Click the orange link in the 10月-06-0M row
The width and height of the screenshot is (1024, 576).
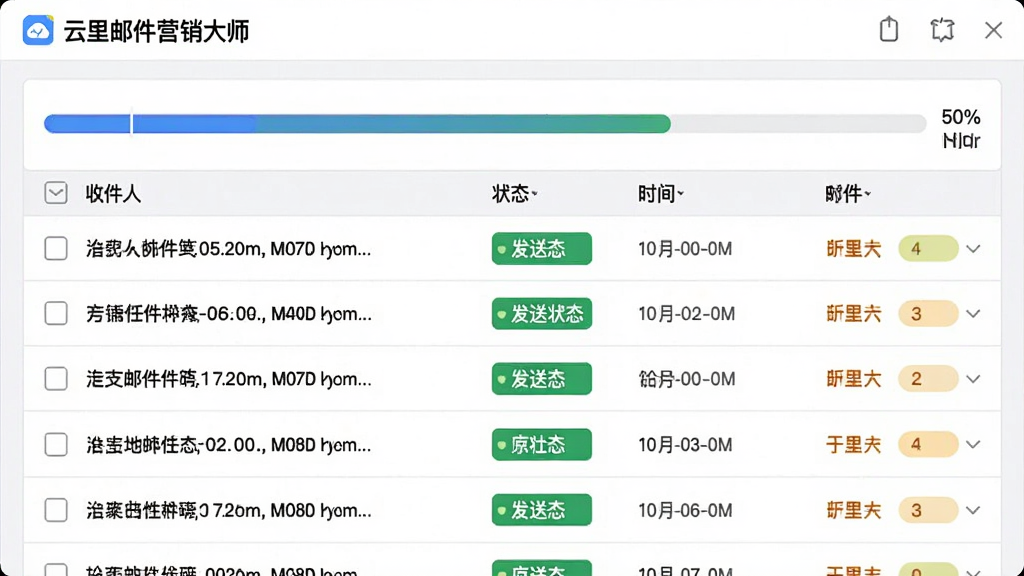point(854,510)
